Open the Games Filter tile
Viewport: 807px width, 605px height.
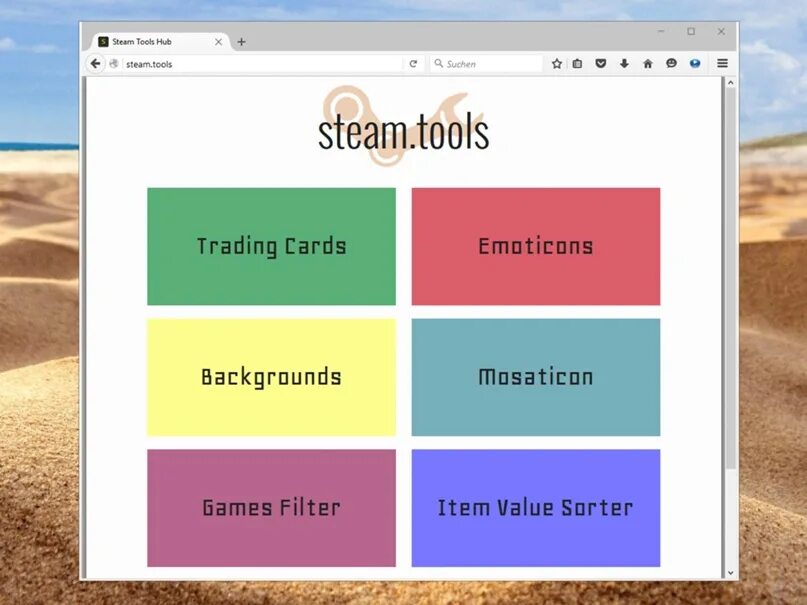(x=271, y=508)
